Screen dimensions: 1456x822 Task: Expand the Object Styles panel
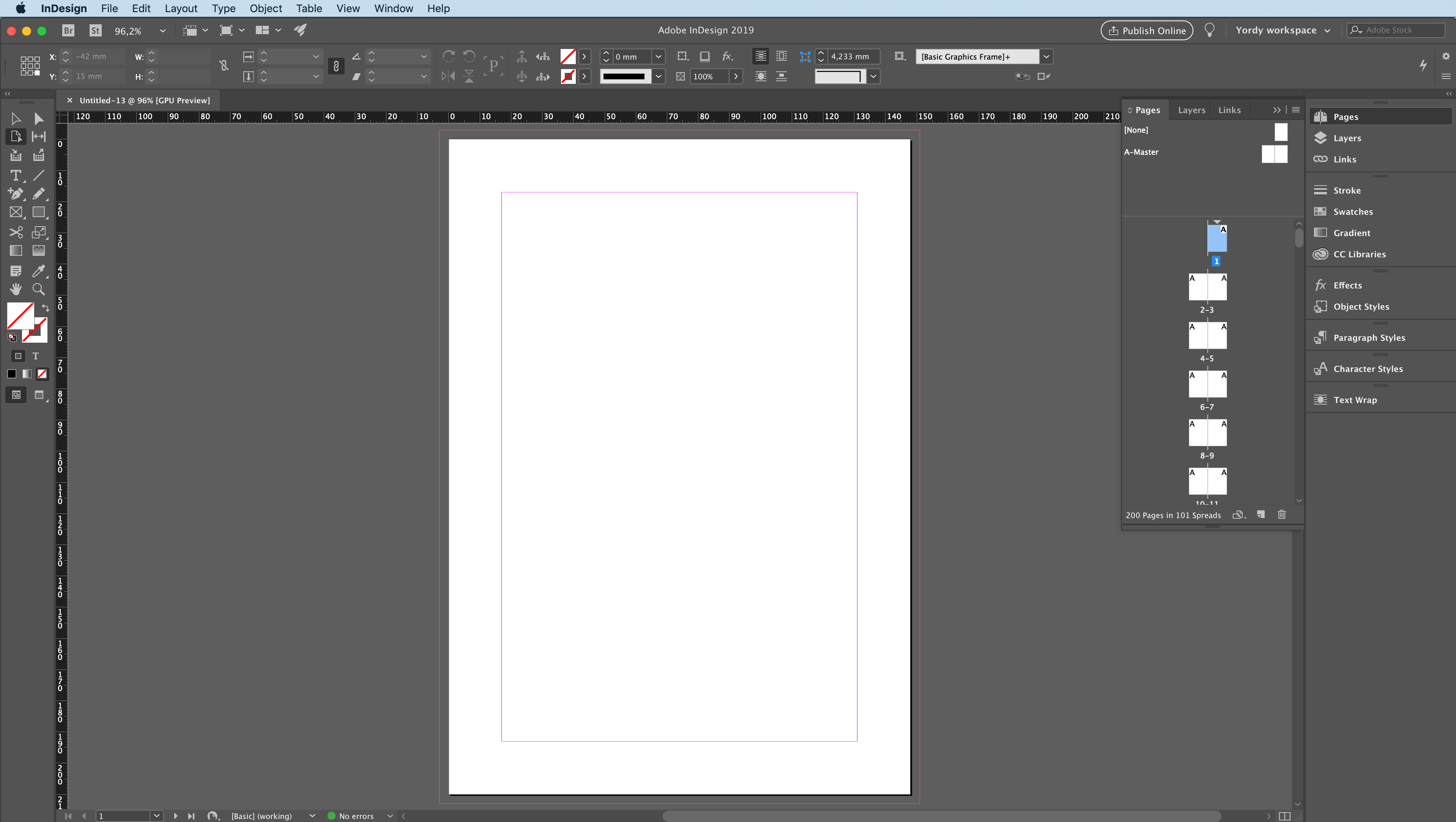click(x=1361, y=306)
